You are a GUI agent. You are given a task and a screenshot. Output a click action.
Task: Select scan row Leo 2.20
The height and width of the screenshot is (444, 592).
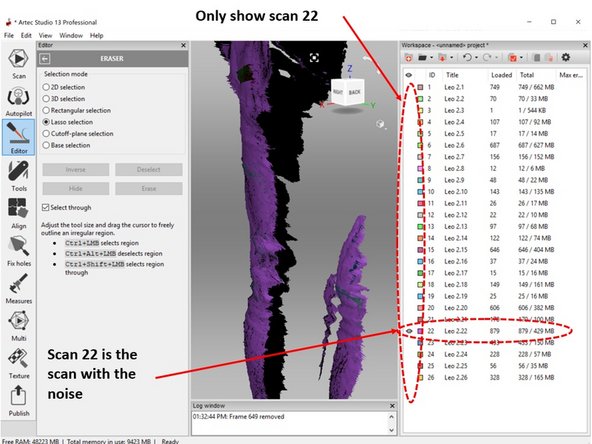(x=495, y=308)
